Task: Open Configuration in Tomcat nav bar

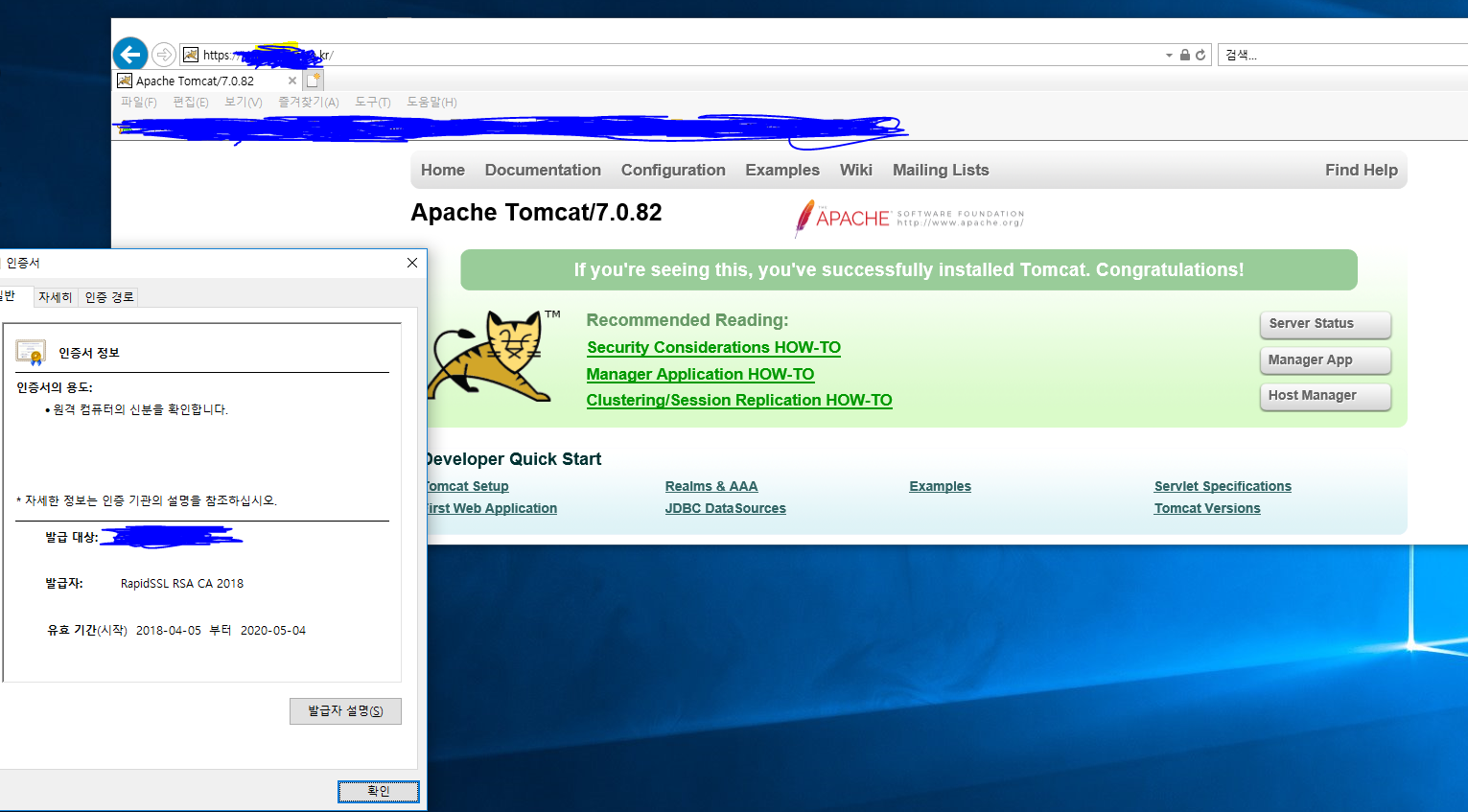Action: pos(673,170)
